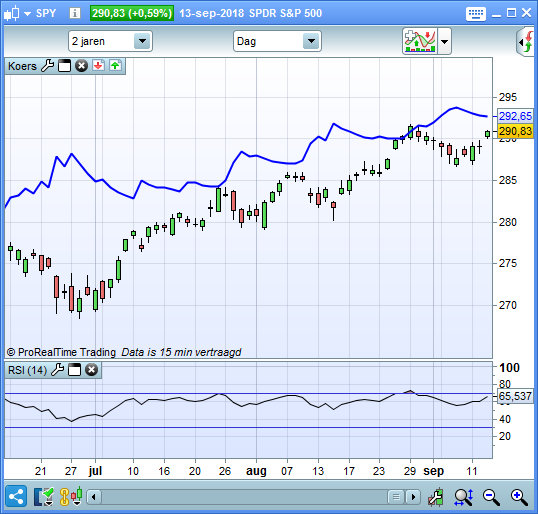Open the add indicator chart icon
538x514 pixels.
[420, 41]
